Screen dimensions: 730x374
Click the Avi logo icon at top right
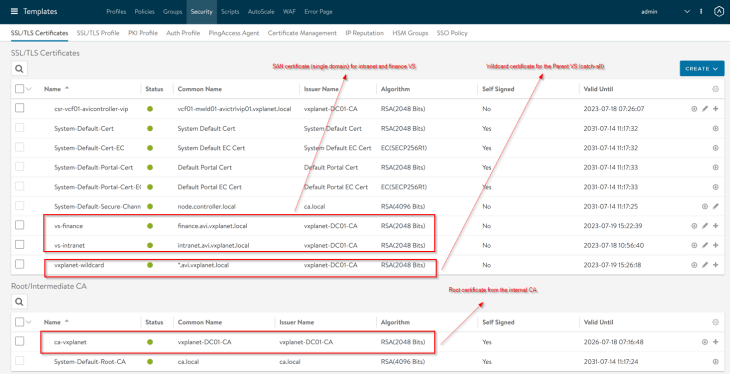click(x=718, y=12)
